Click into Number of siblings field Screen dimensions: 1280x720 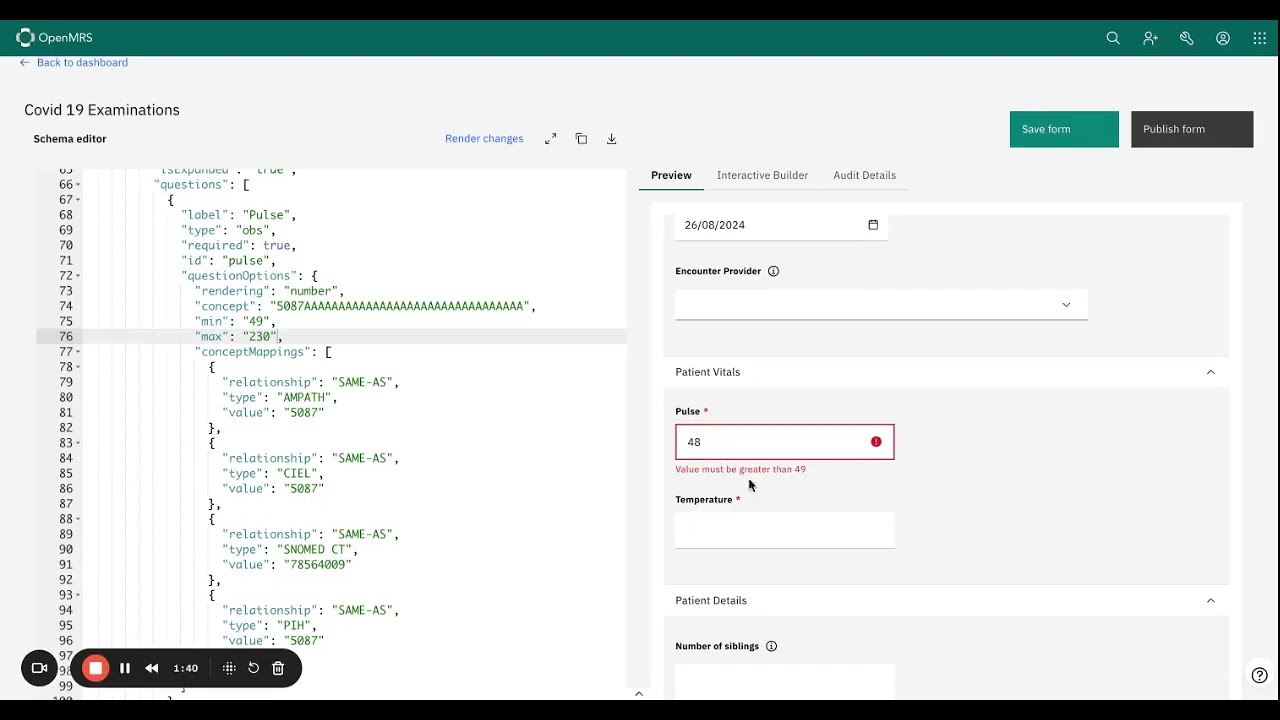(785, 680)
